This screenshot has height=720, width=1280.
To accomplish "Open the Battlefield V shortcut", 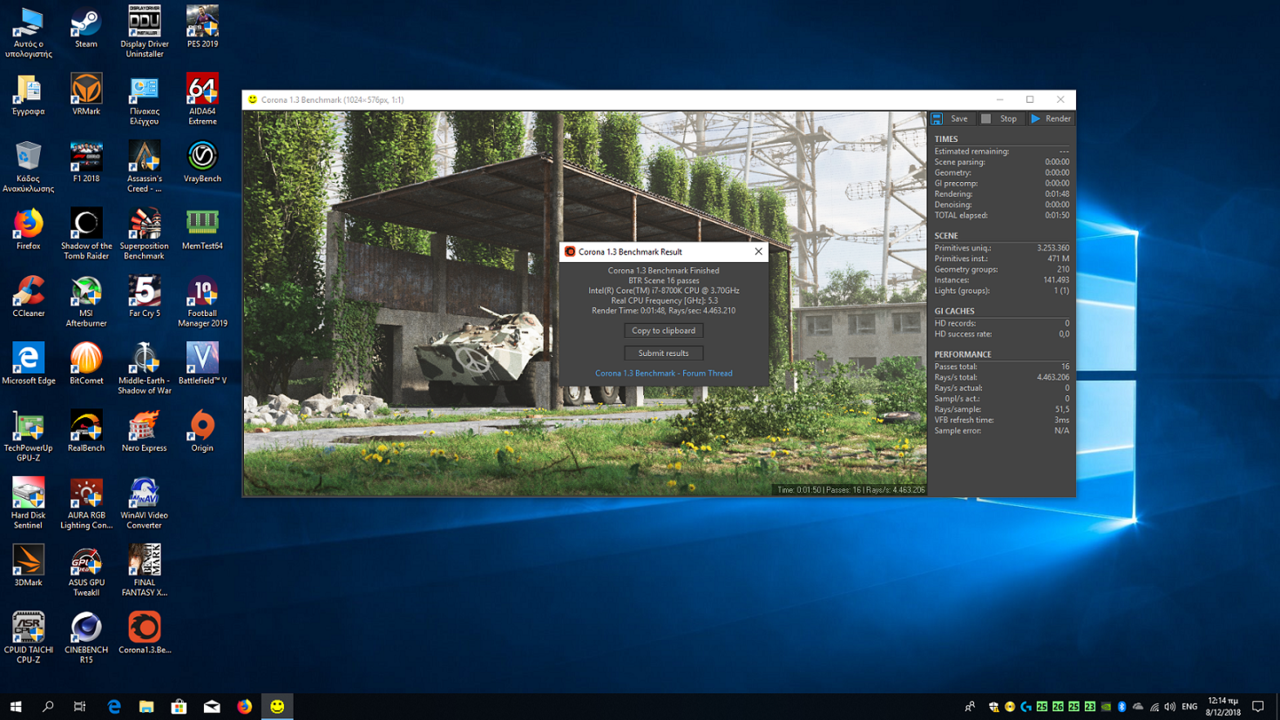I will [x=202, y=363].
